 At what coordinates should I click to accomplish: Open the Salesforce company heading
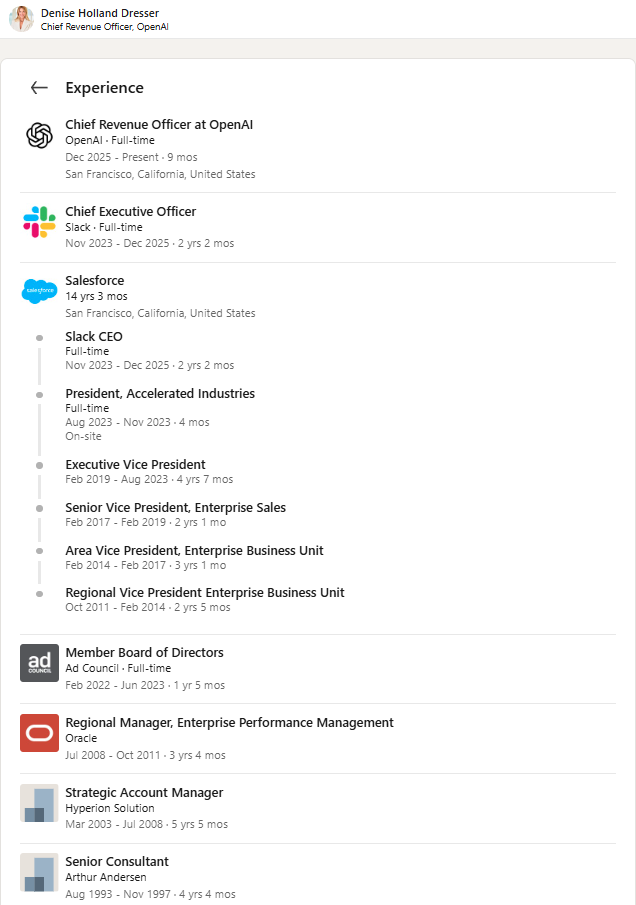[95, 281]
